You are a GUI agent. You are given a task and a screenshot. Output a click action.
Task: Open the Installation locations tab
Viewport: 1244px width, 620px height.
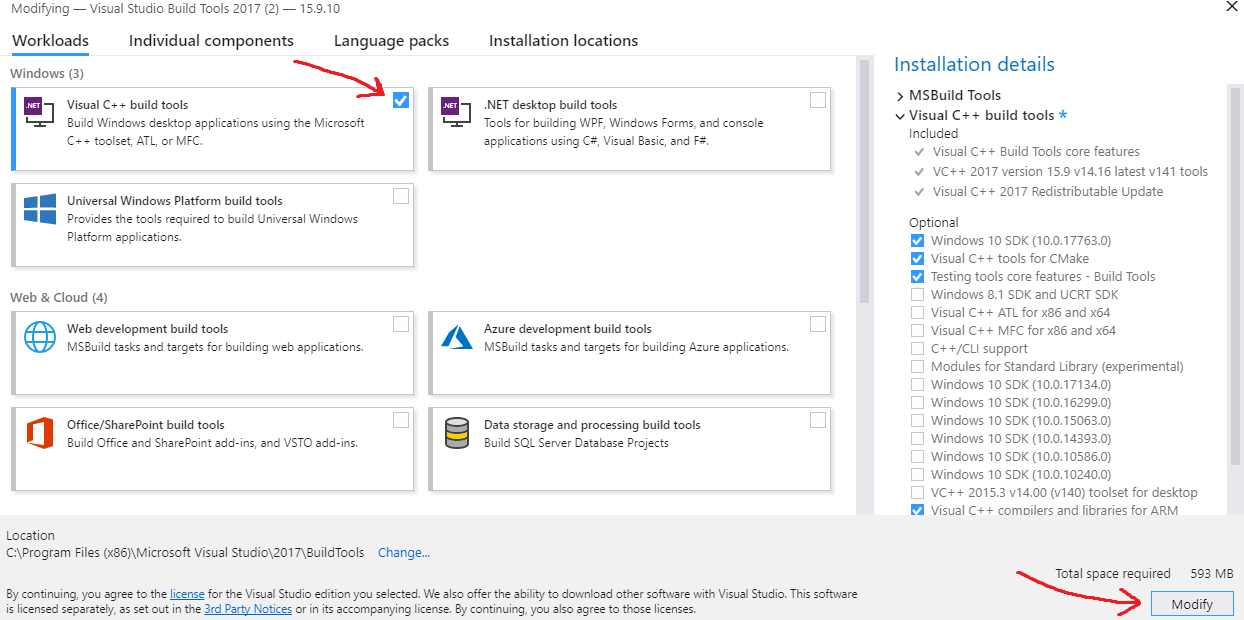pyautogui.click(x=563, y=41)
